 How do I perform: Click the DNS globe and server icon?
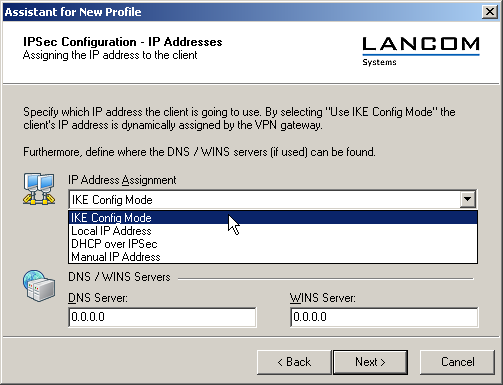pyautogui.click(x=39, y=286)
